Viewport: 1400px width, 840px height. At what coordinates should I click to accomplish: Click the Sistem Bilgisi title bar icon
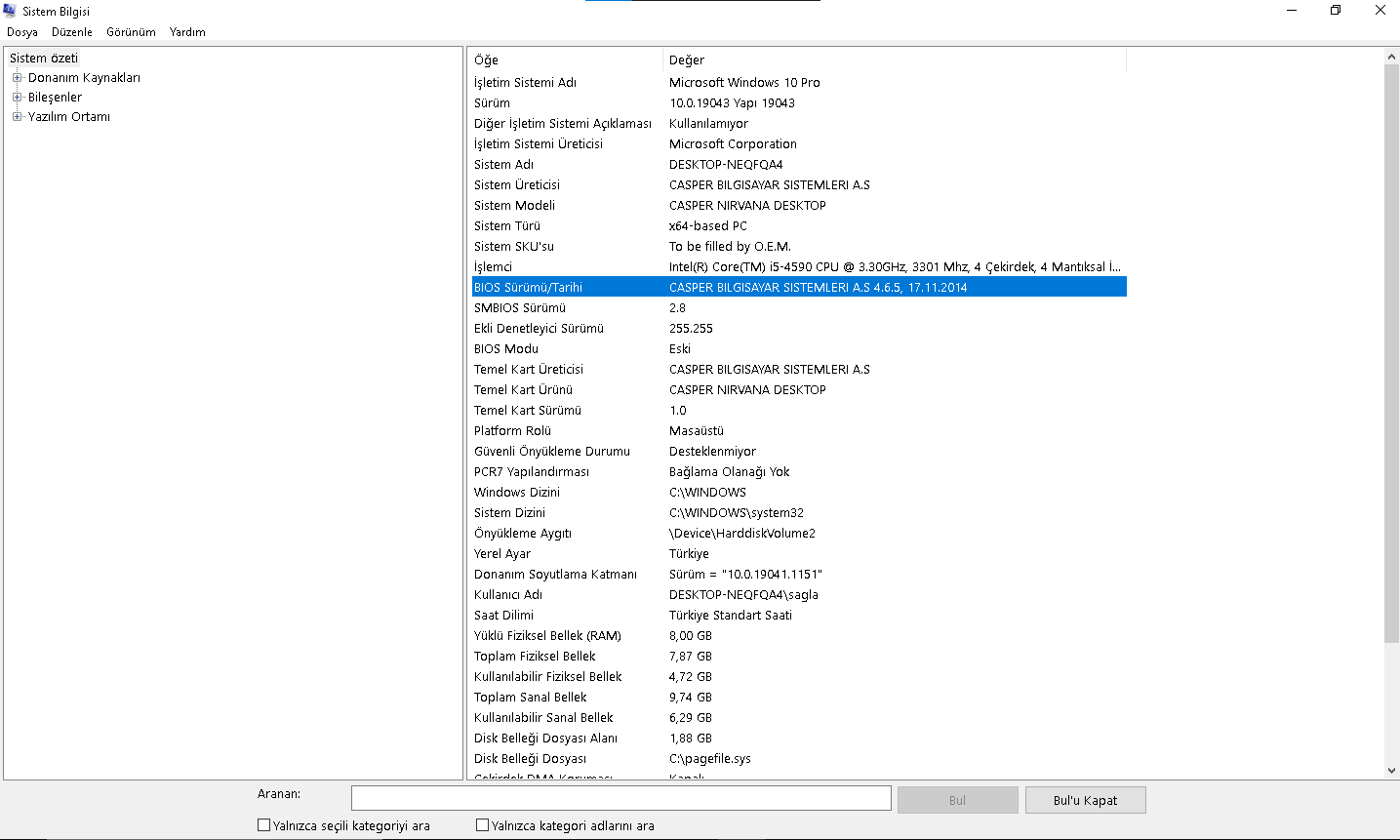tap(11, 11)
